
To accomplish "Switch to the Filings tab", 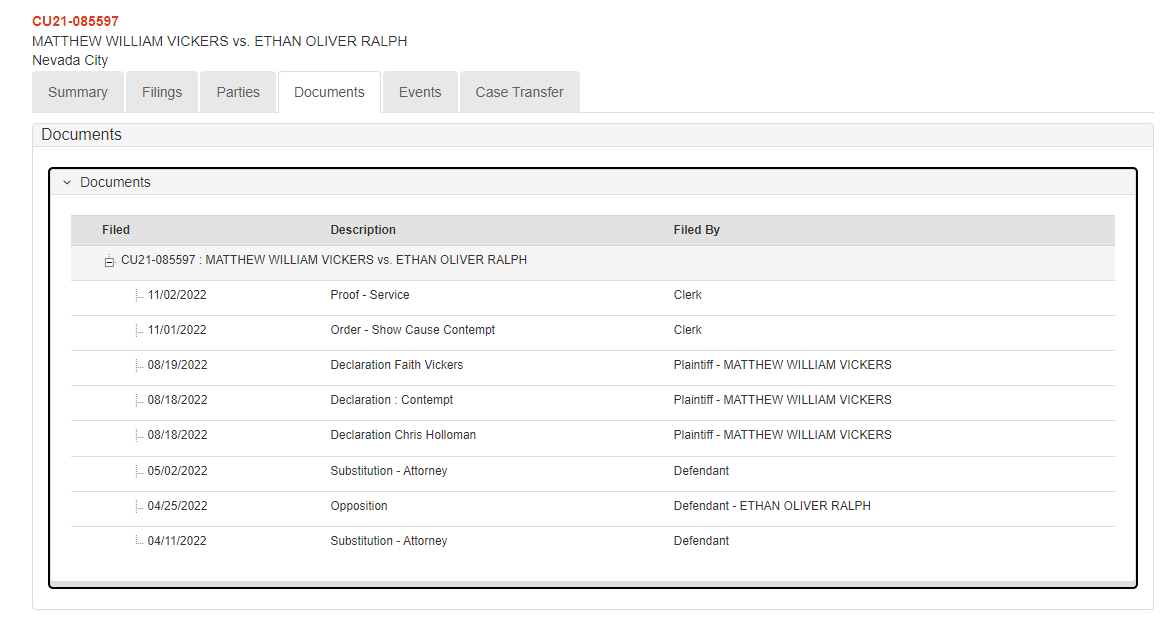I will [x=162, y=92].
